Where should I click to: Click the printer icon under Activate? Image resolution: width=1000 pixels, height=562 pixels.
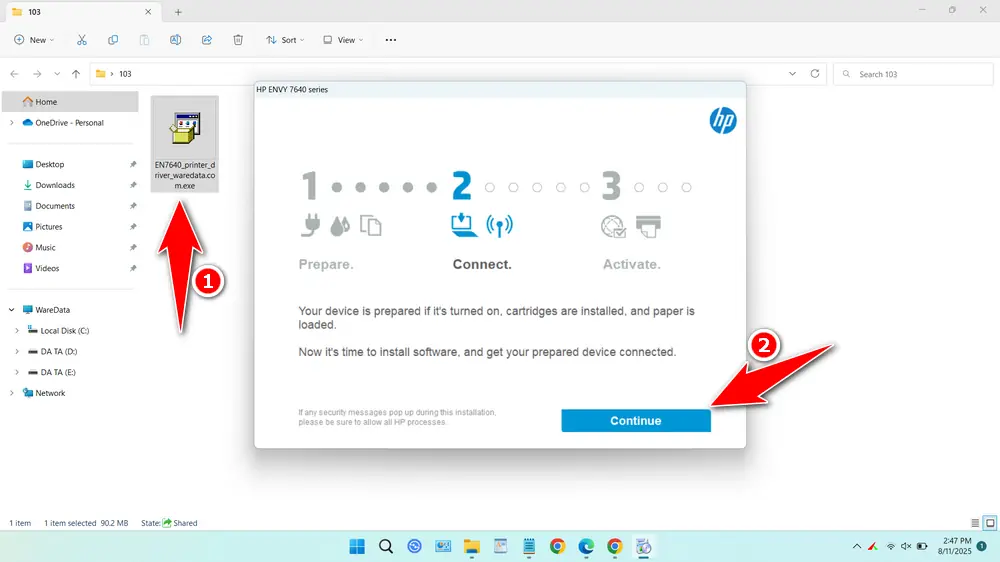[649, 226]
